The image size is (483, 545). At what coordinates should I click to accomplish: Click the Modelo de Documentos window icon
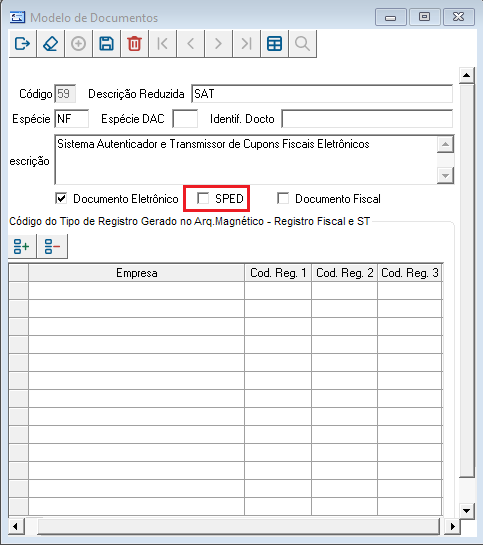(17, 17)
